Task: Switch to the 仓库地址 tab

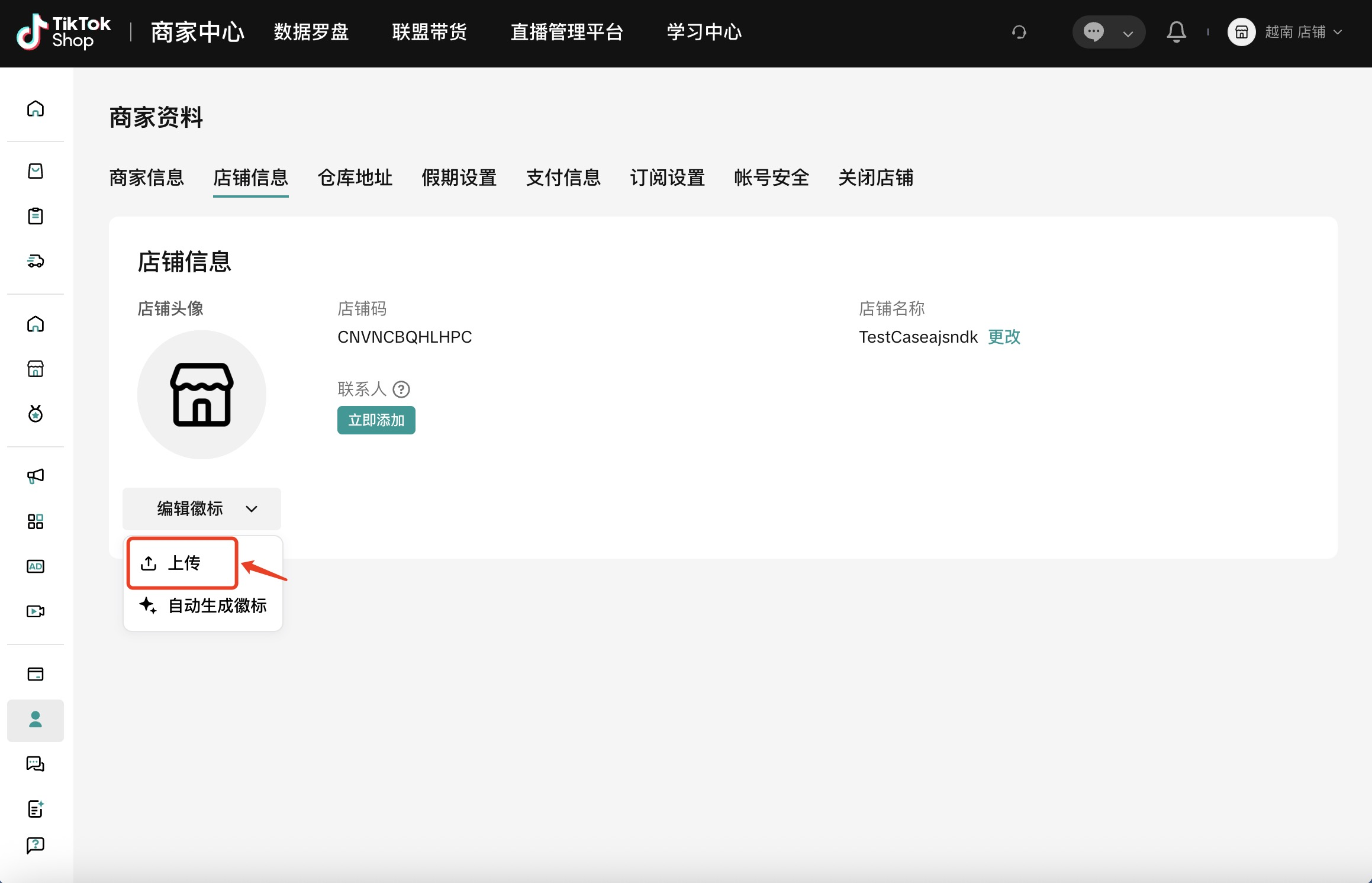Action: pos(355,178)
